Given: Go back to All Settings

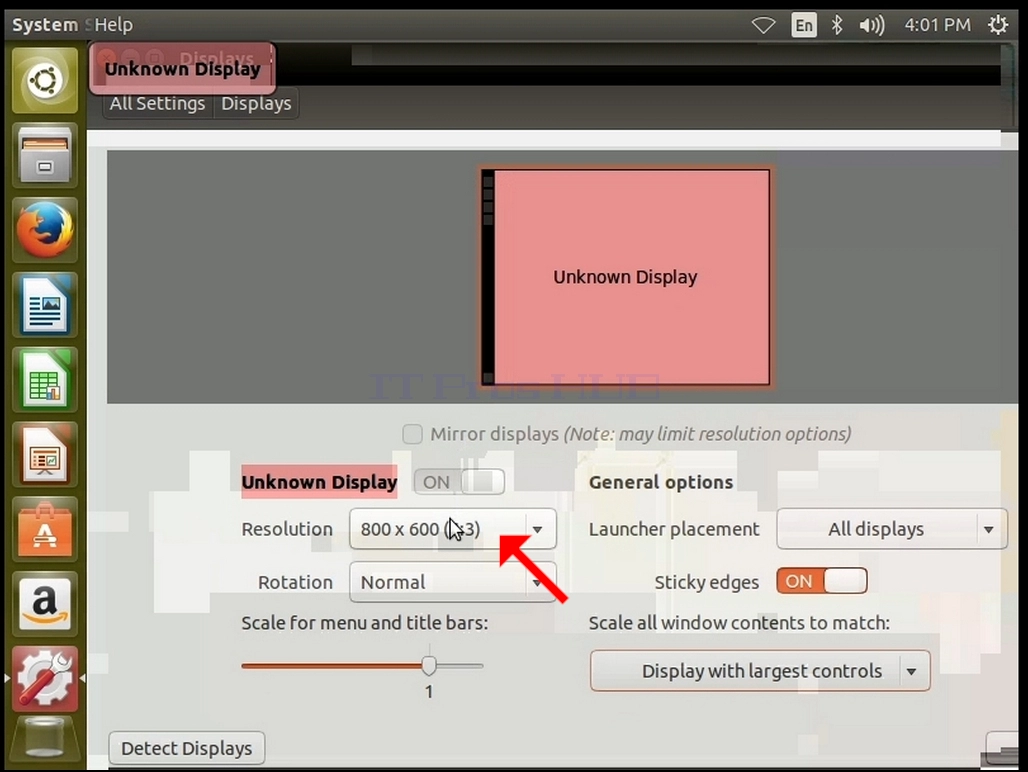Looking at the screenshot, I should [157, 104].
